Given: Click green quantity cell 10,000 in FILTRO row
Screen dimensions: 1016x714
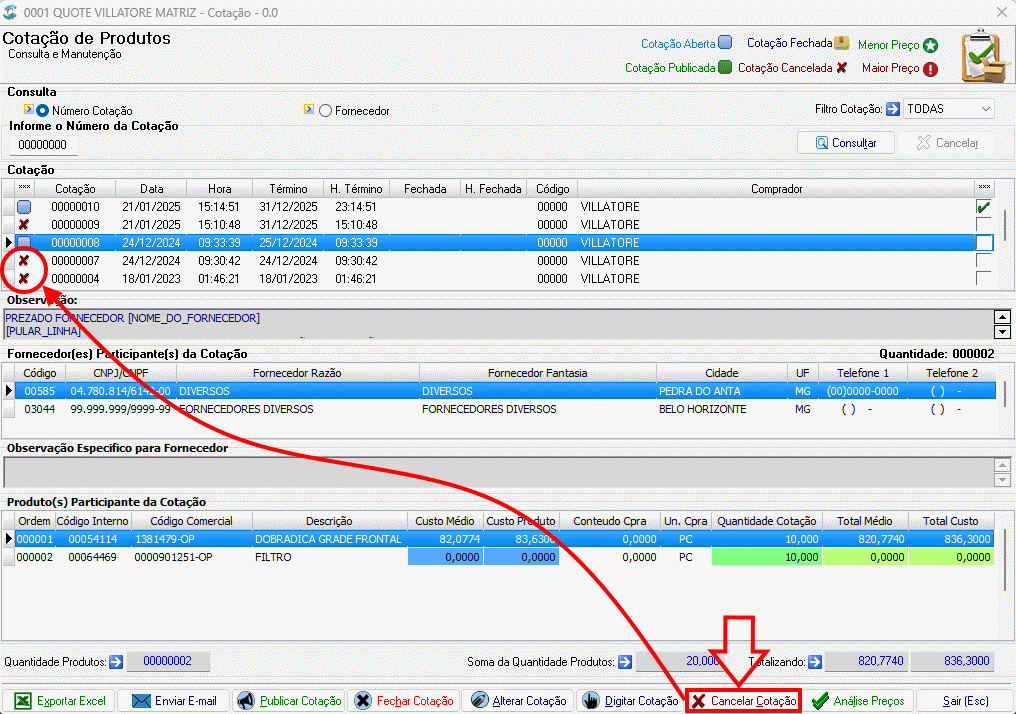Looking at the screenshot, I should click(x=767, y=557).
